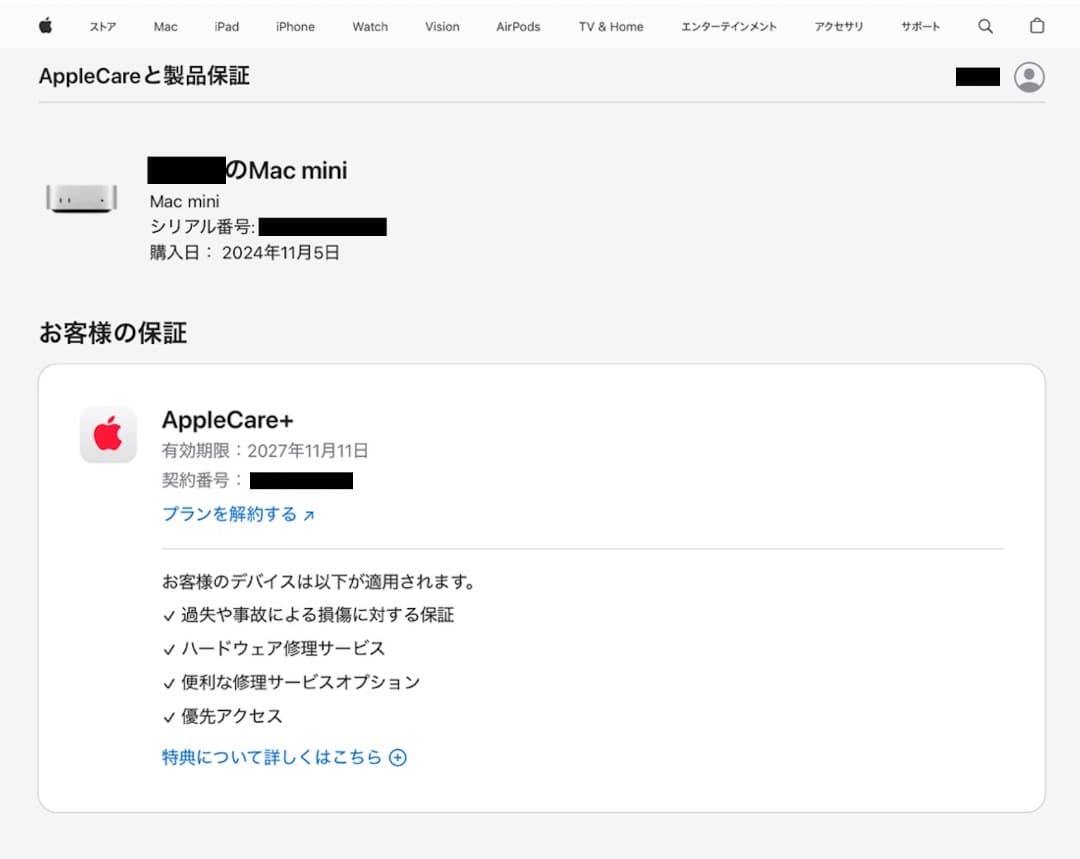The image size is (1080, 859).
Task: Click the account profile icon near AppleCareと製品保証
Action: click(1029, 76)
